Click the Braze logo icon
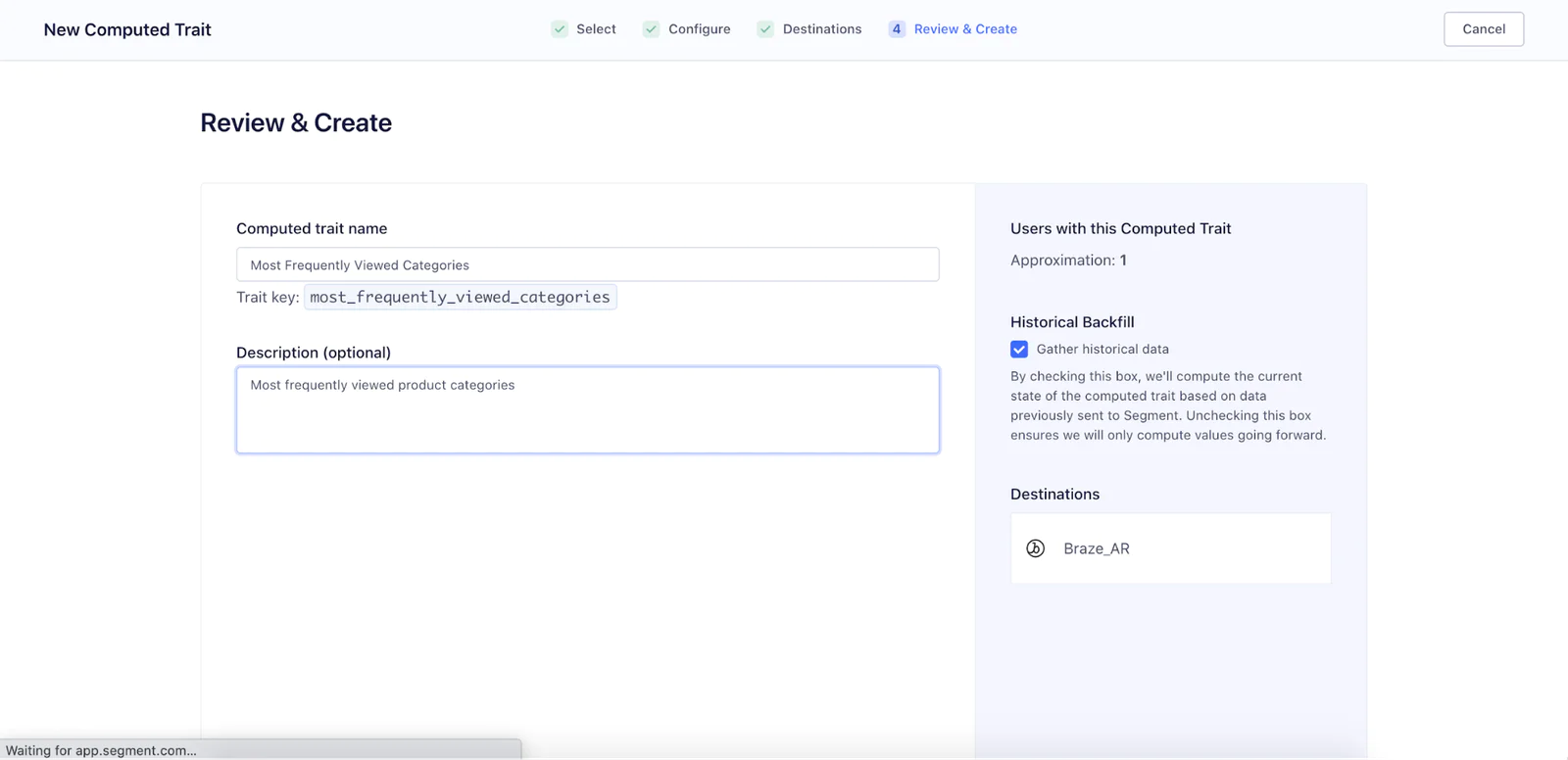 click(x=1035, y=548)
